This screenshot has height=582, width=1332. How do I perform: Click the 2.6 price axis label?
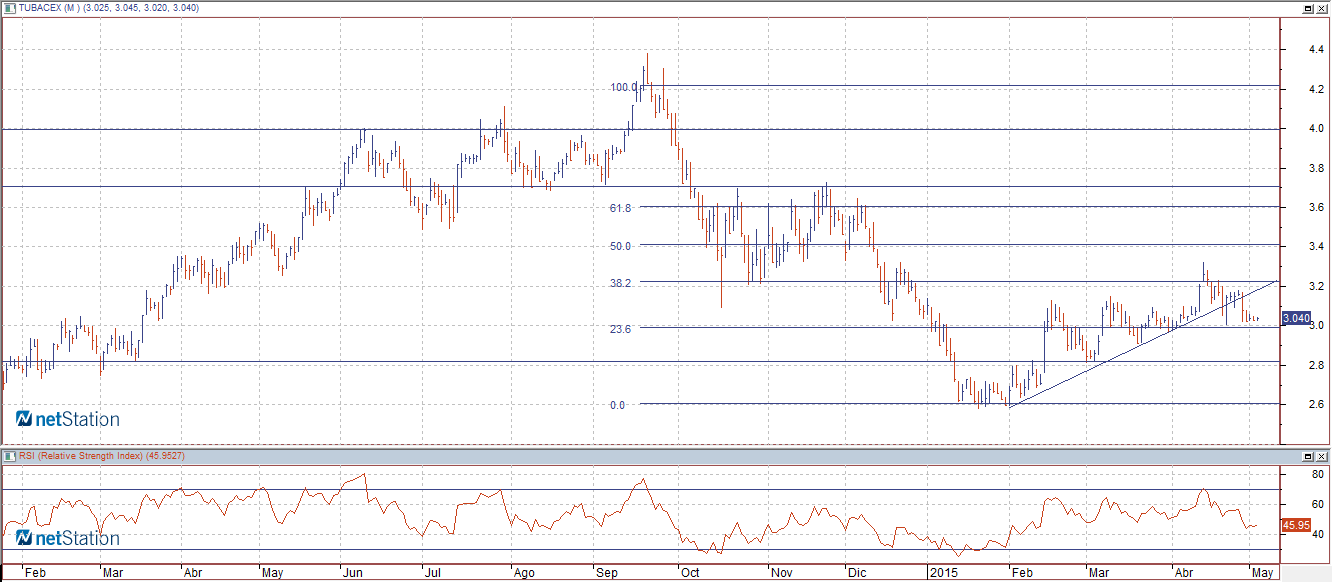pos(1316,404)
